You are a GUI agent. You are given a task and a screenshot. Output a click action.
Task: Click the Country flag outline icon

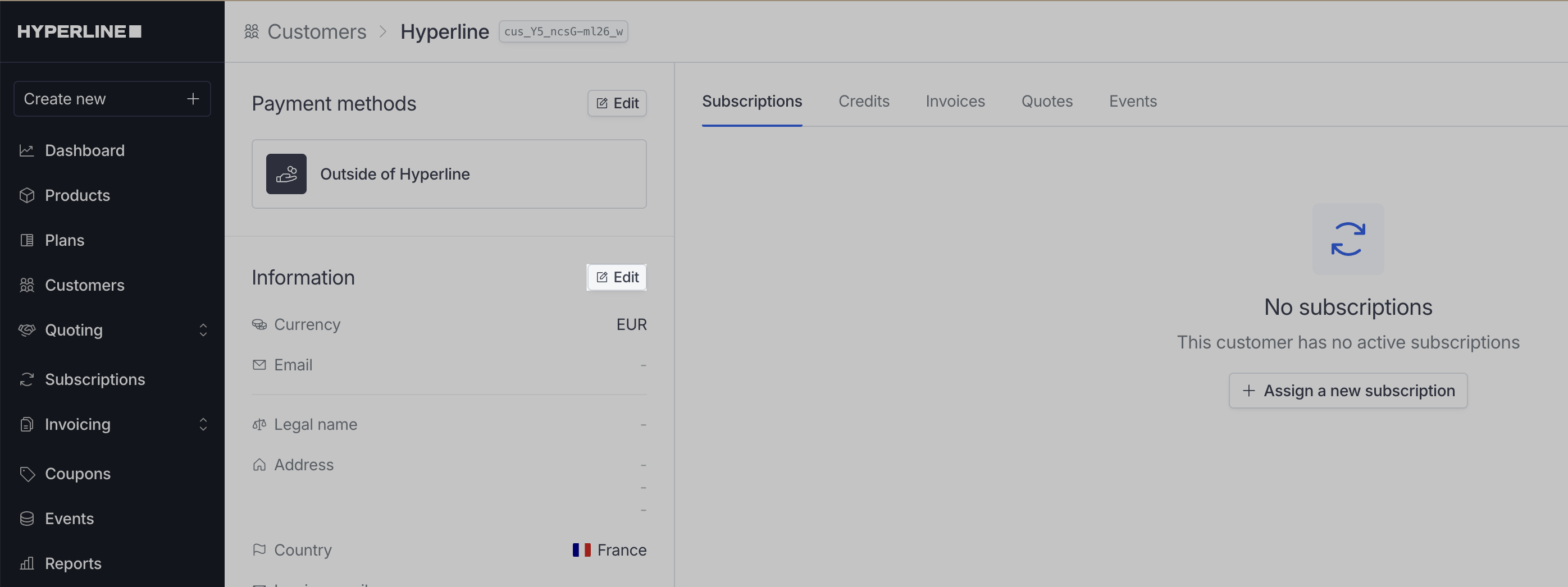(x=259, y=550)
